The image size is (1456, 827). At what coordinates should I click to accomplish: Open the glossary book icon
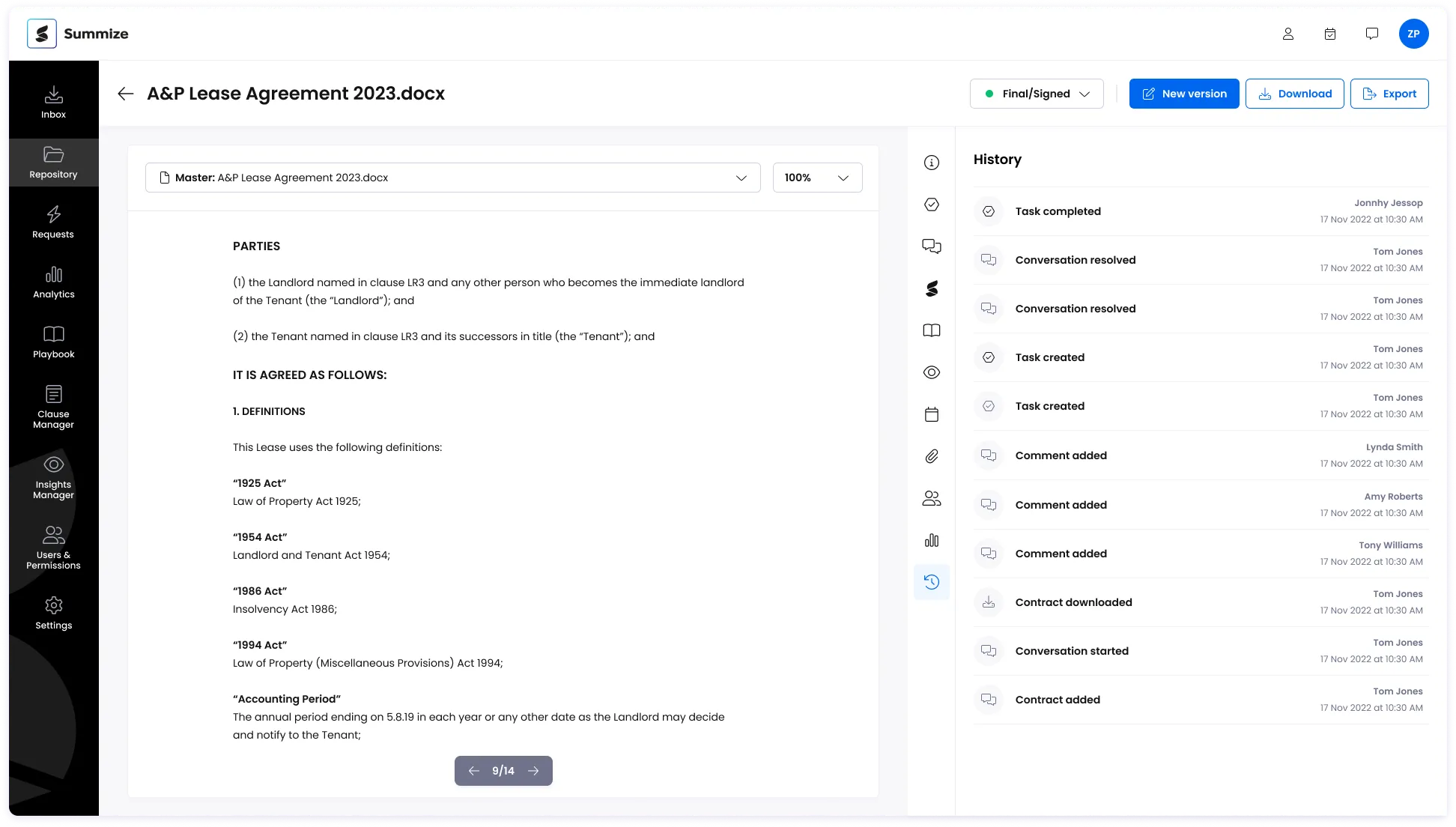coord(931,330)
